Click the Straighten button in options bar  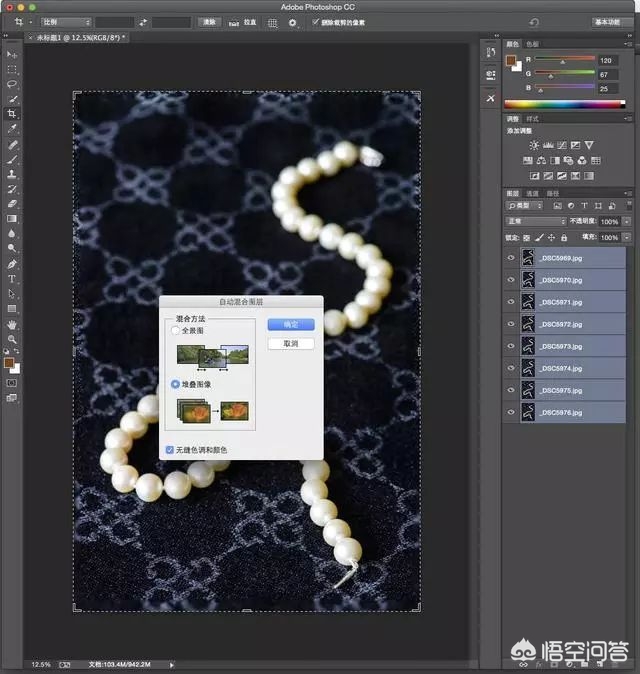pyautogui.click(x=243, y=22)
